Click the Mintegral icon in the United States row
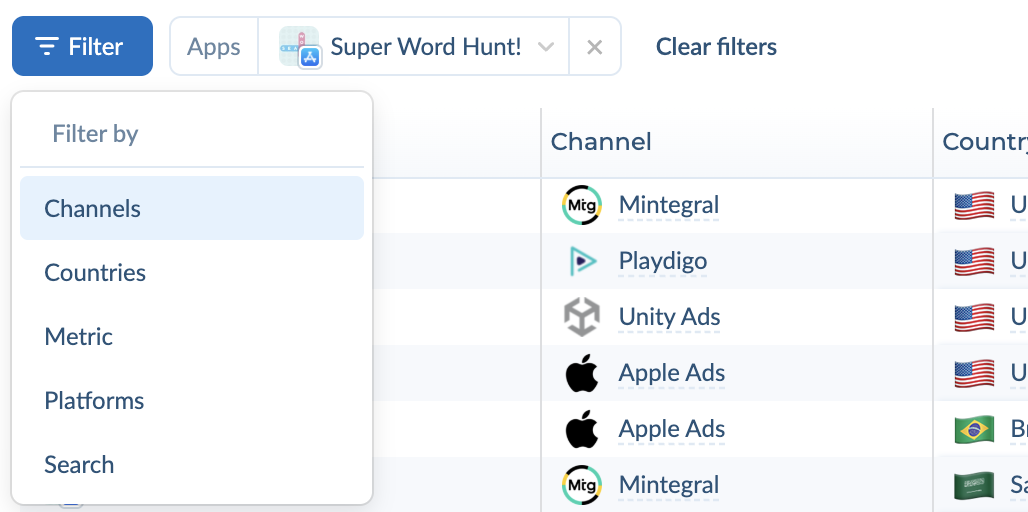This screenshot has height=512, width=1028. (x=582, y=205)
